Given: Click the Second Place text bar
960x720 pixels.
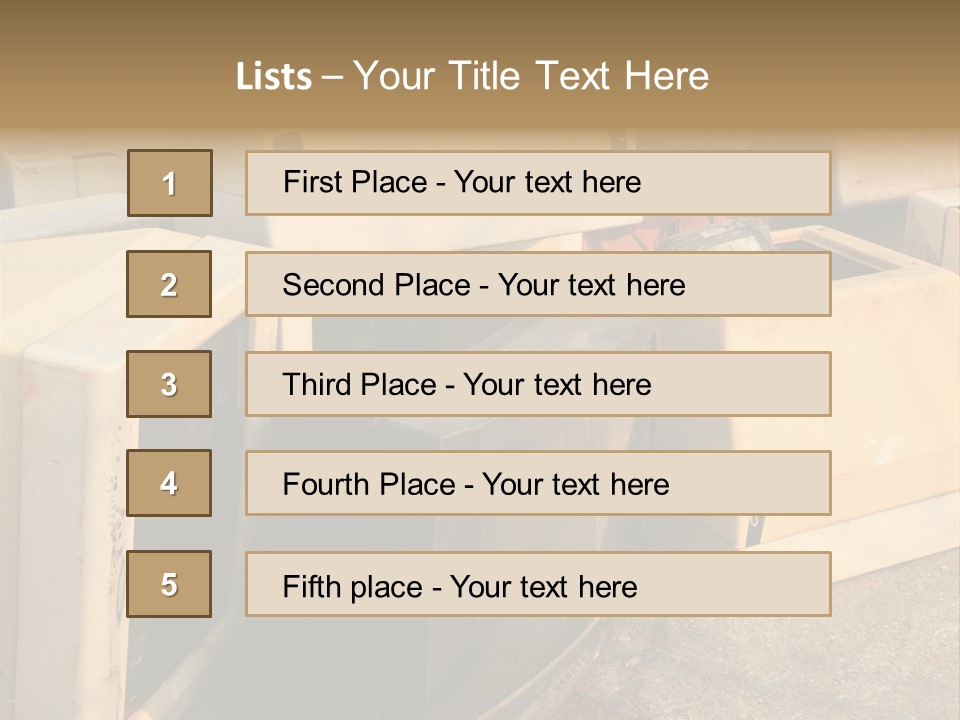Looking at the screenshot, I should tap(538, 284).
